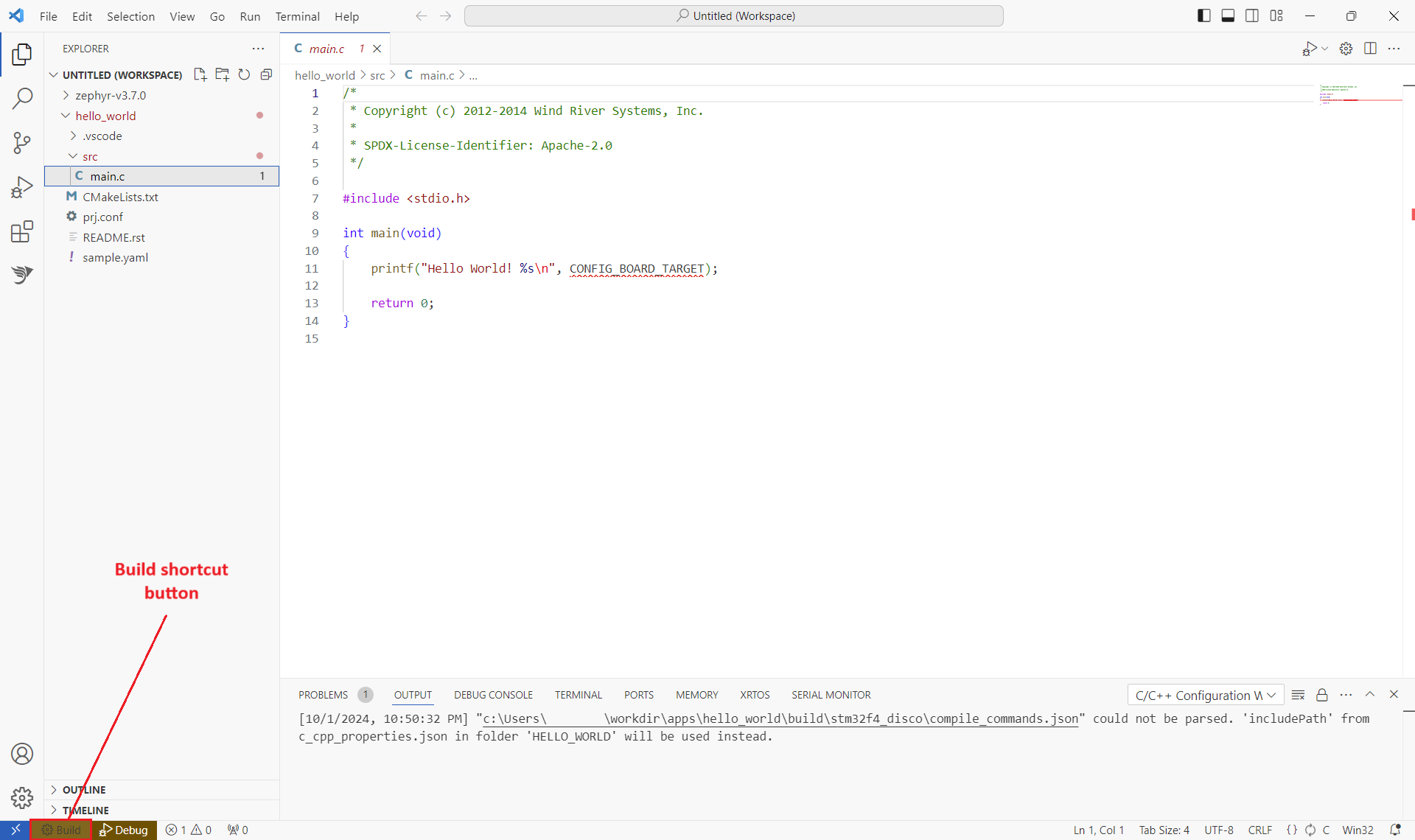Toggle the PROBLEMS tab badge count
The image size is (1415, 840).
[365, 694]
